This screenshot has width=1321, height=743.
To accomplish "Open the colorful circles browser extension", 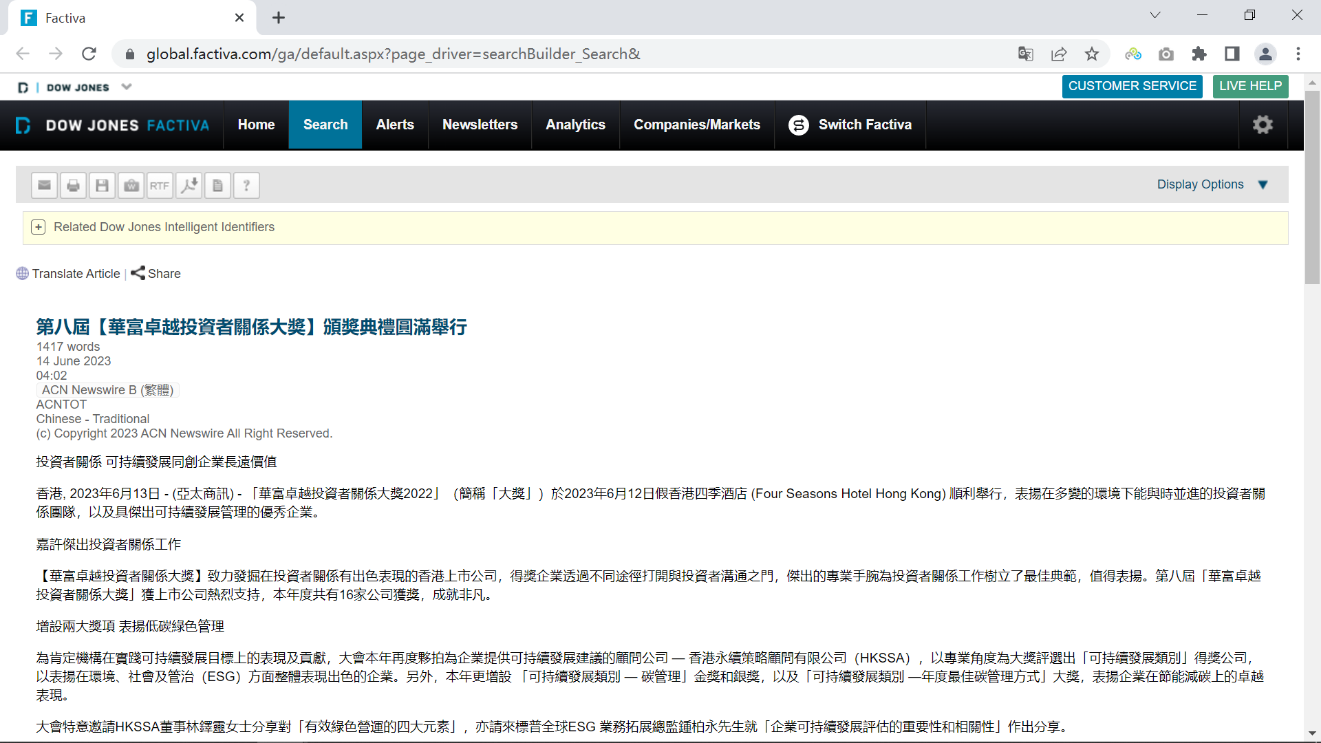I will [1133, 54].
